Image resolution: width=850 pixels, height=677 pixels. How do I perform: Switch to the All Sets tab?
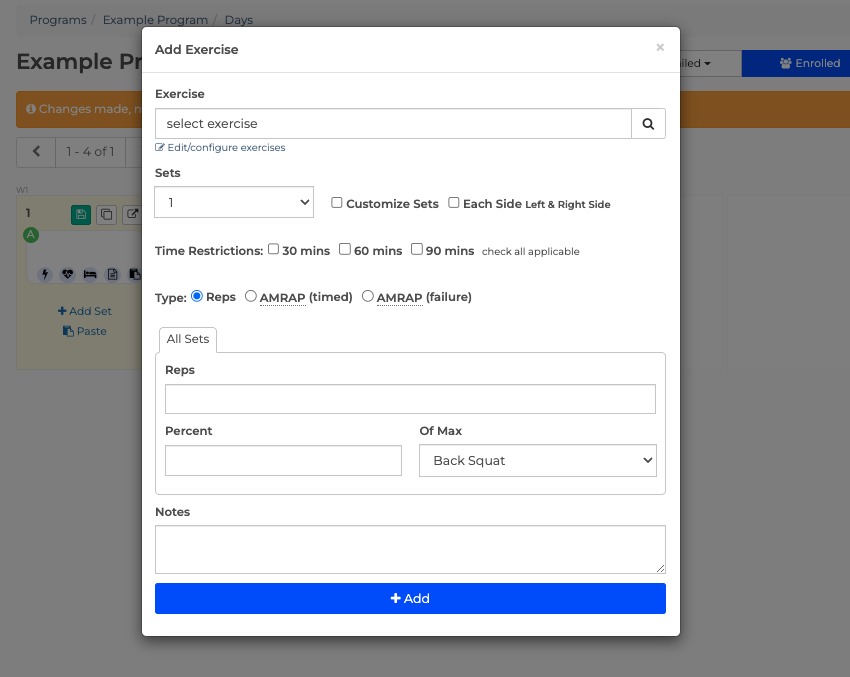coord(188,339)
